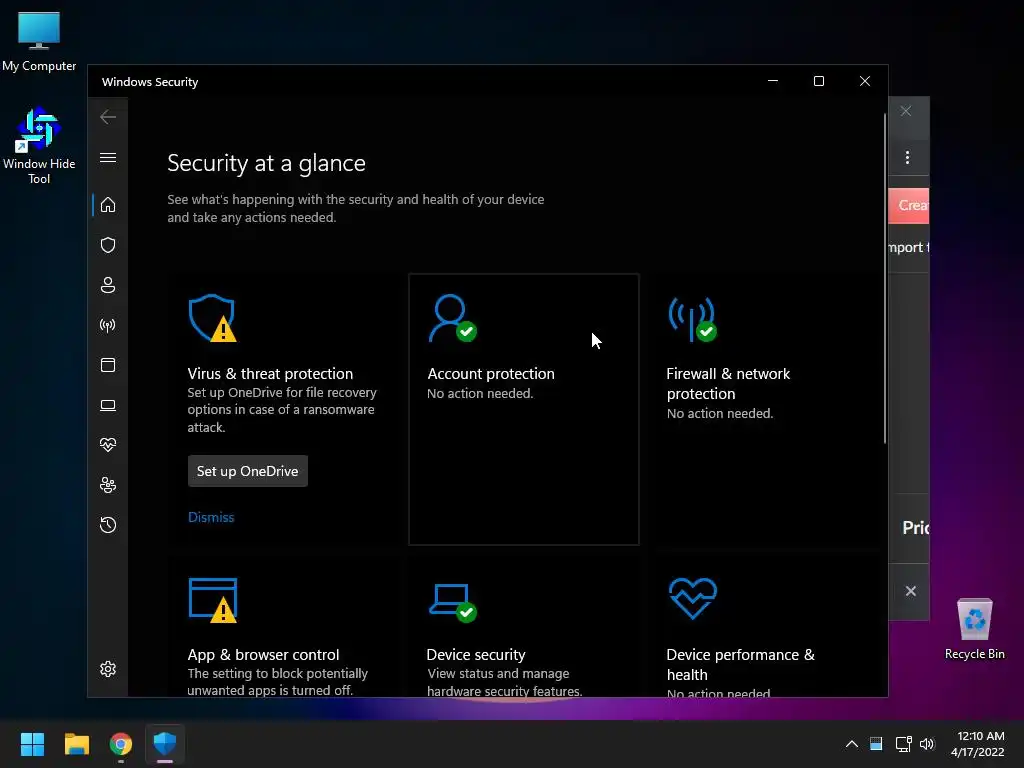Open the Windows Start menu
The width and height of the screenshot is (1024, 768).
pos(32,744)
